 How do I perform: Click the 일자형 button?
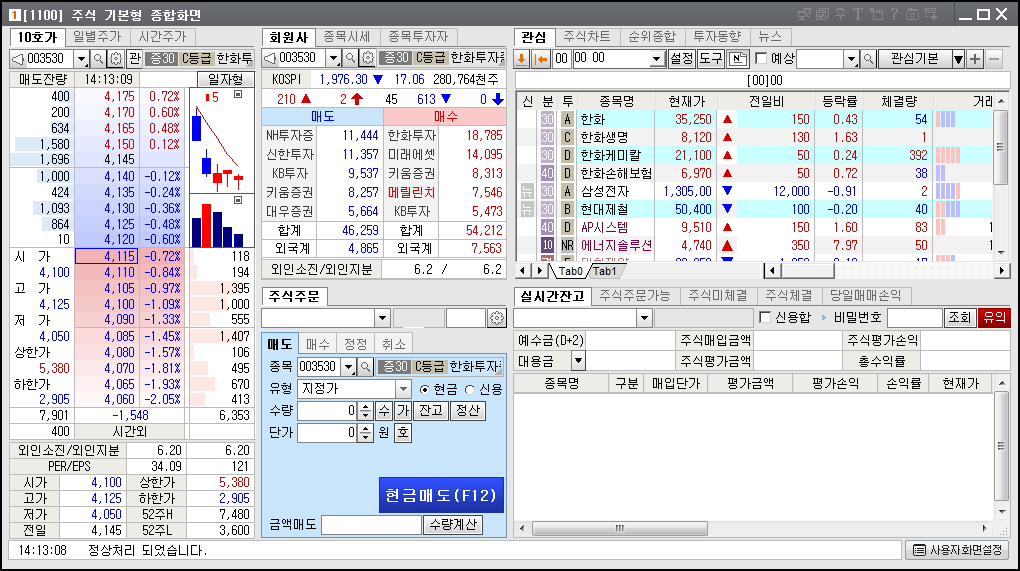click(225, 79)
